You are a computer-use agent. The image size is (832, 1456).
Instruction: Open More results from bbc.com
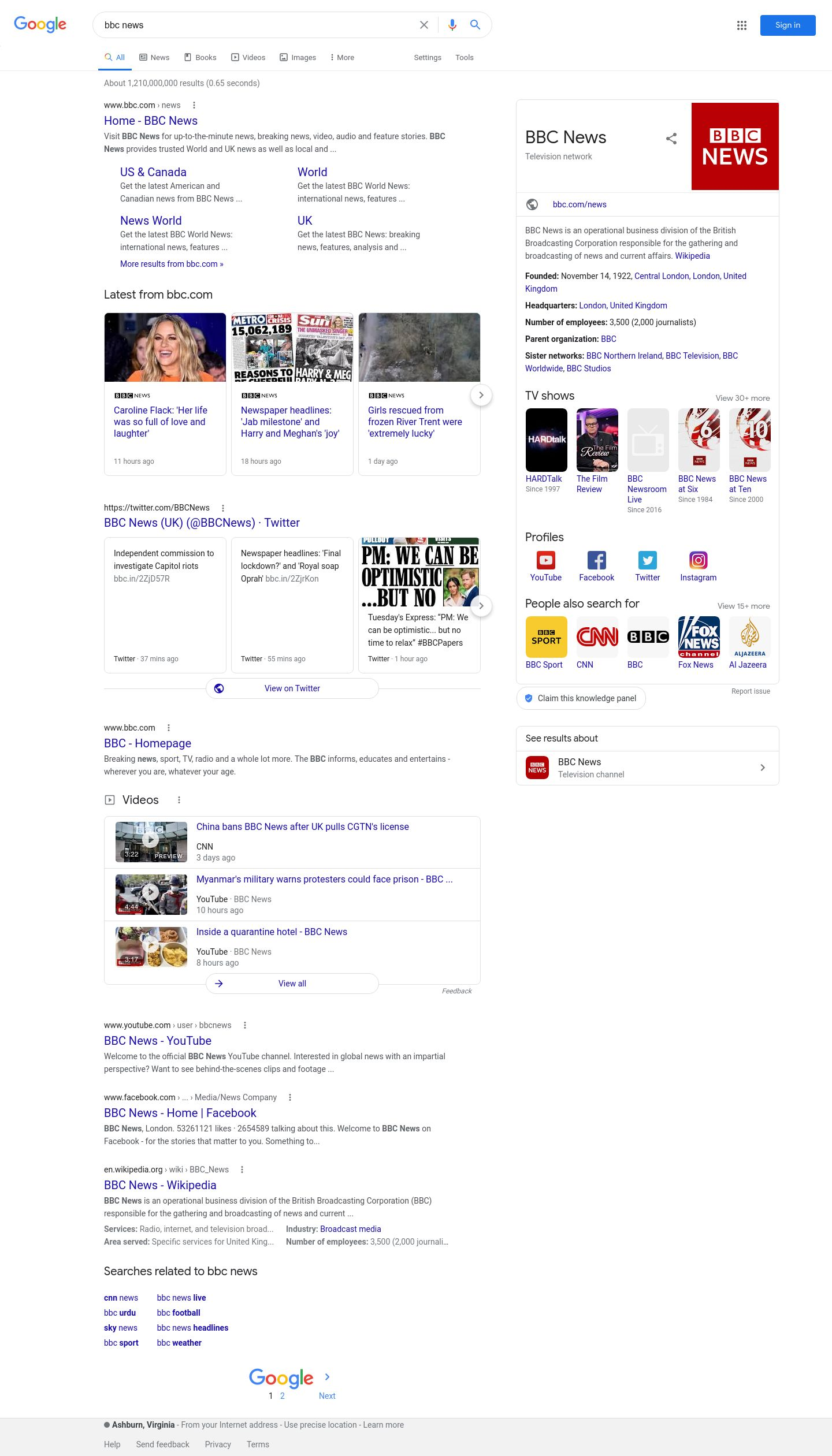pyautogui.click(x=172, y=264)
